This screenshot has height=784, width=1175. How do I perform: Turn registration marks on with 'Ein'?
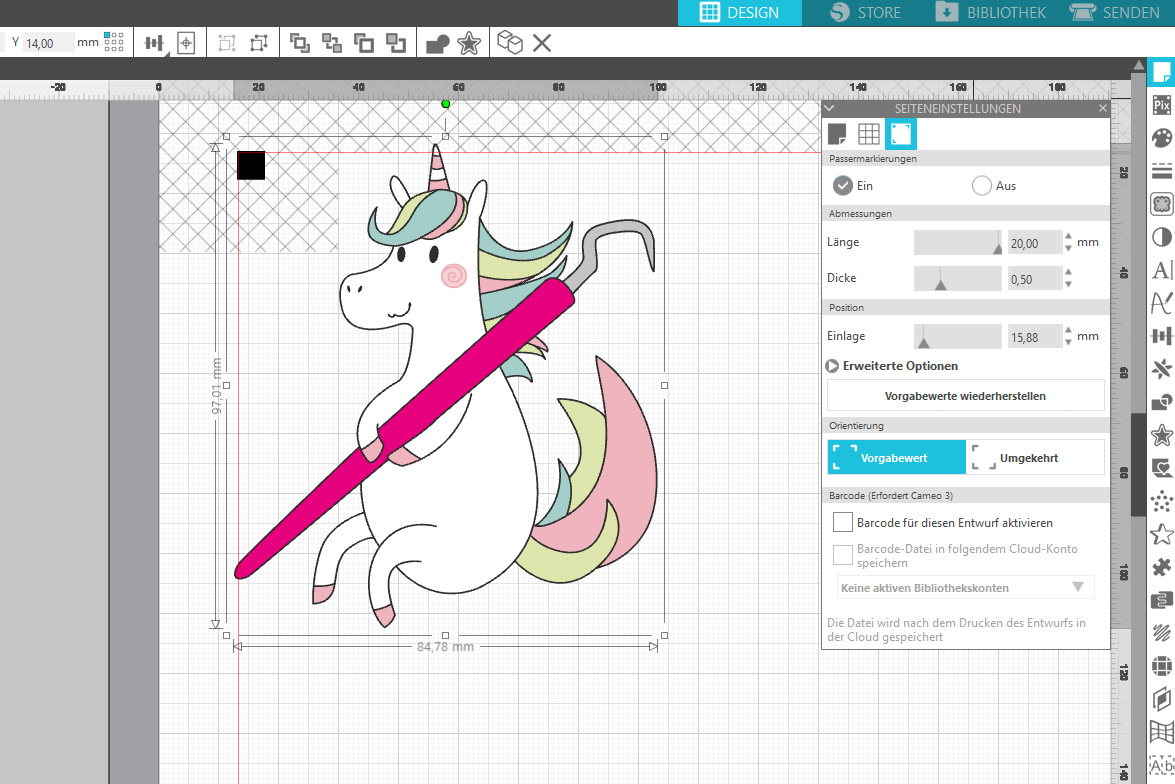843,186
